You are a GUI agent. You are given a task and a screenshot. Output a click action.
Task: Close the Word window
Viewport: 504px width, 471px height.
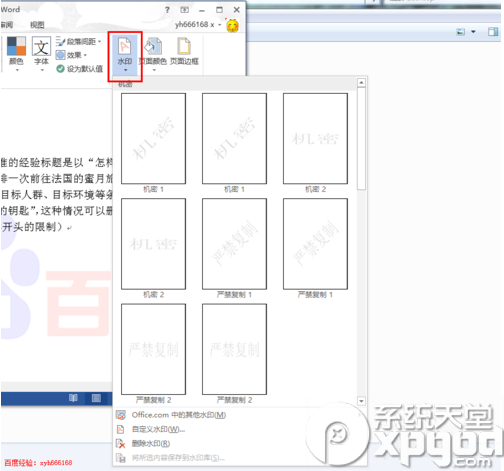pyautogui.click(x=237, y=10)
